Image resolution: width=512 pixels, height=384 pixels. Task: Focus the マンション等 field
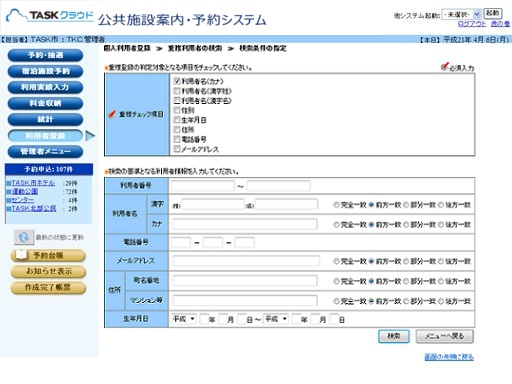click(x=245, y=301)
